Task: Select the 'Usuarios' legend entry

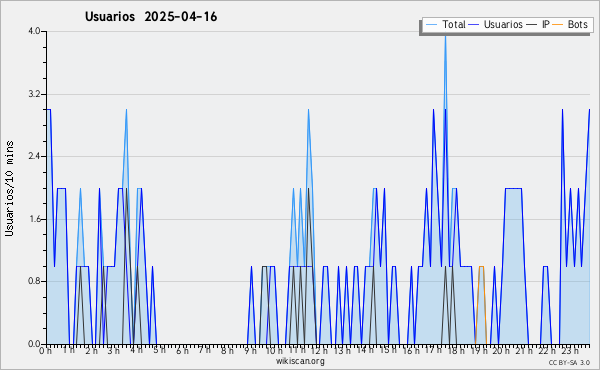Action: coord(496,24)
